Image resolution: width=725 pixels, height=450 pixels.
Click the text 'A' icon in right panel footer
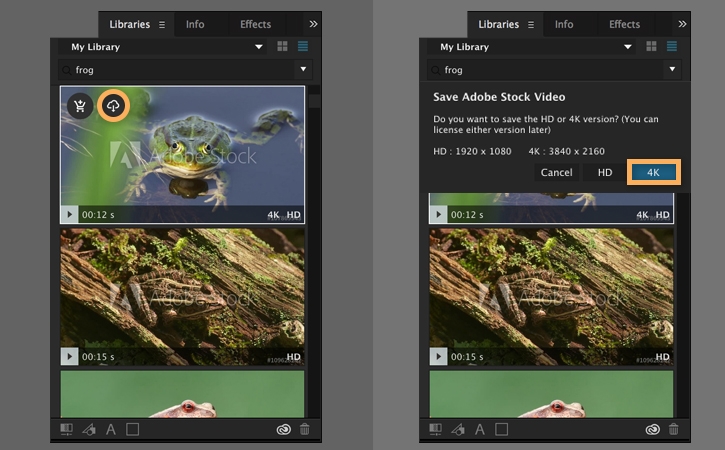click(x=481, y=430)
